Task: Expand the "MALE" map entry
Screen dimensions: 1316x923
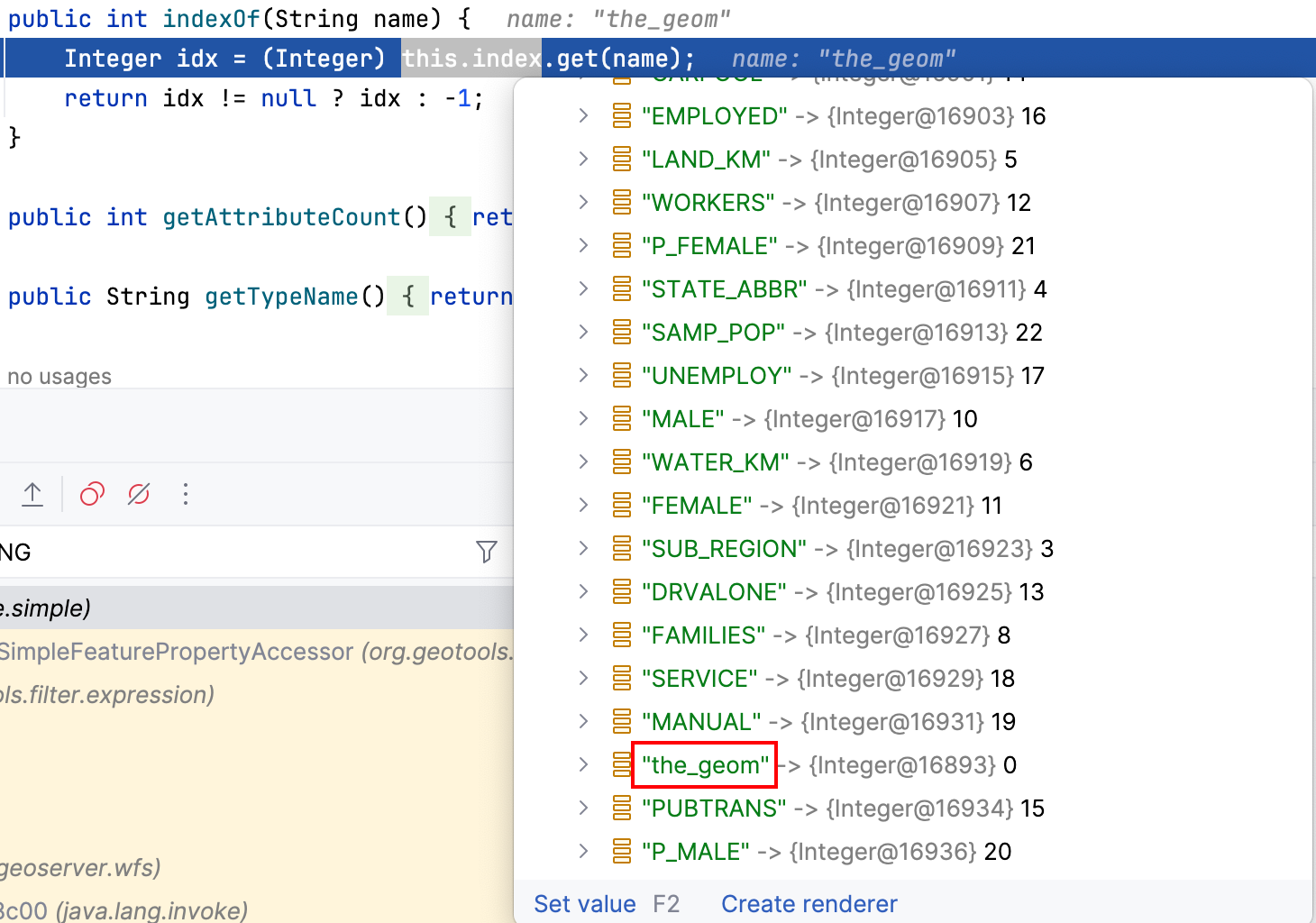Action: click(583, 419)
